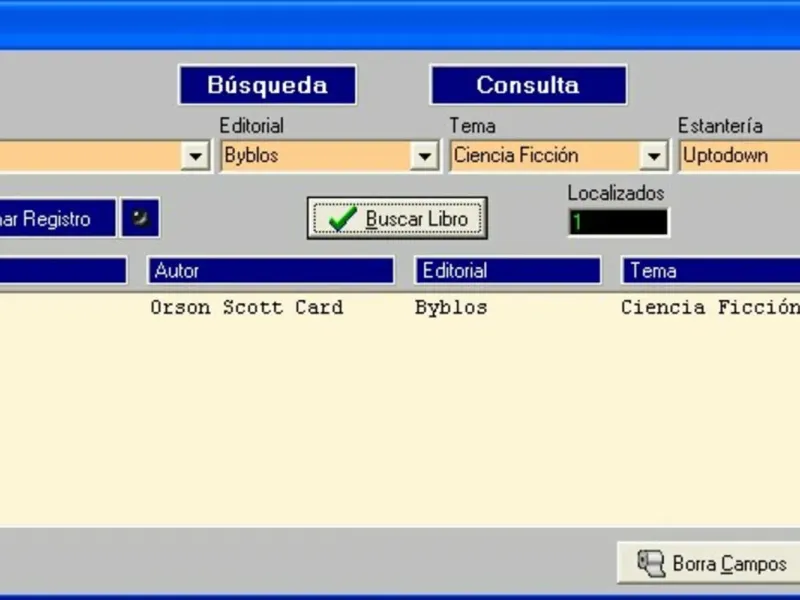The width and height of the screenshot is (800, 600).
Task: Click the eraser roll icon on Borra Campos
Action: click(651, 563)
